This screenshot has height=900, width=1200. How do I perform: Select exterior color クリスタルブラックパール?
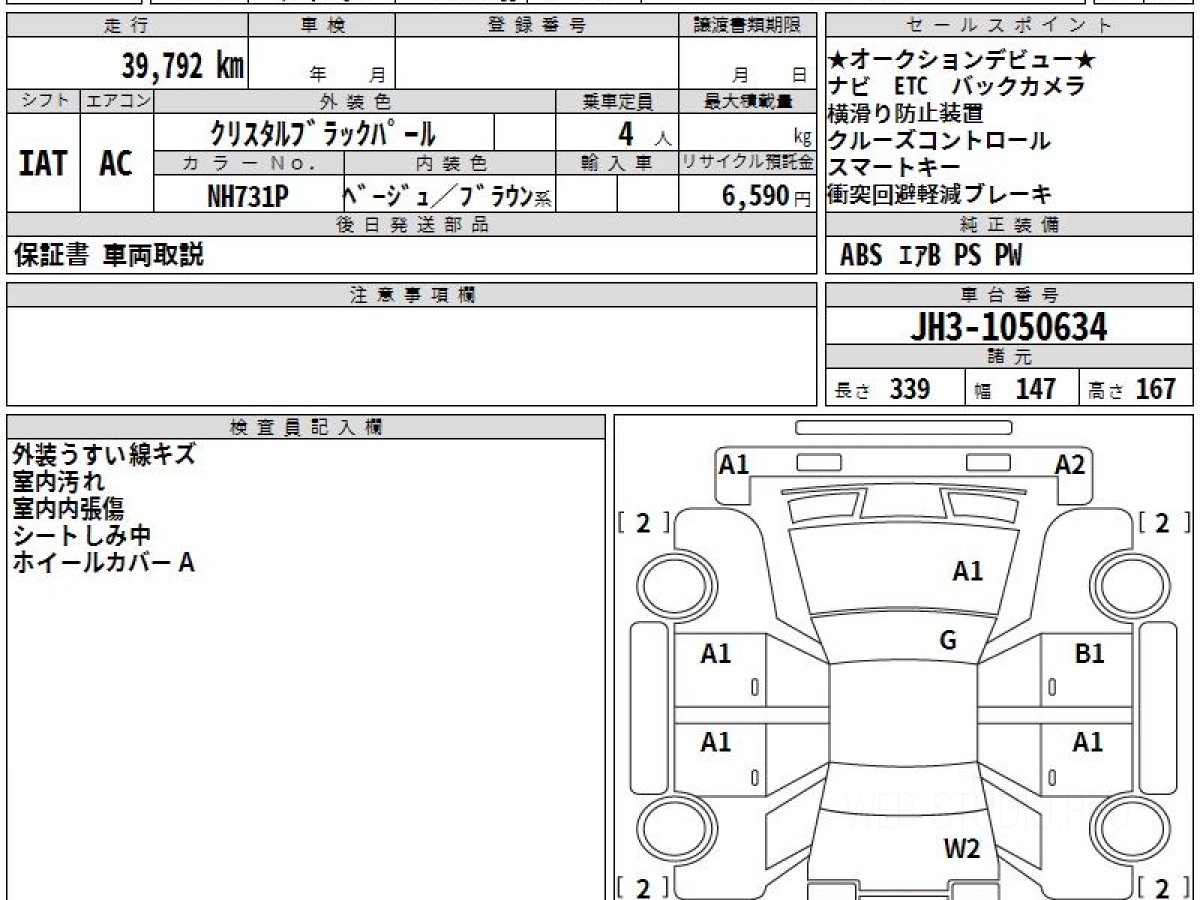(x=323, y=132)
